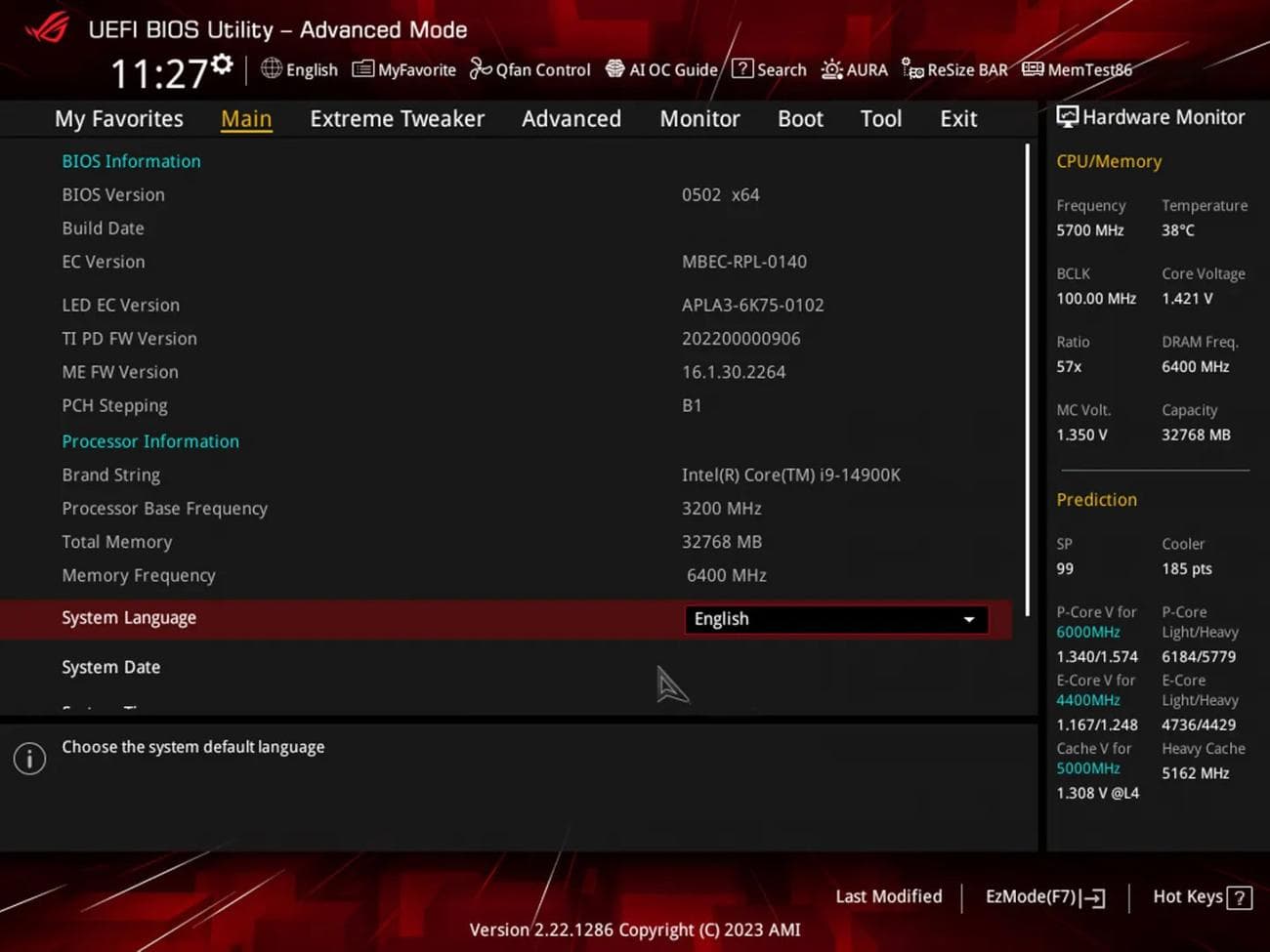Click the main panel vertical scrollbar
Screen dimensions: 1270x952
coord(1027,381)
